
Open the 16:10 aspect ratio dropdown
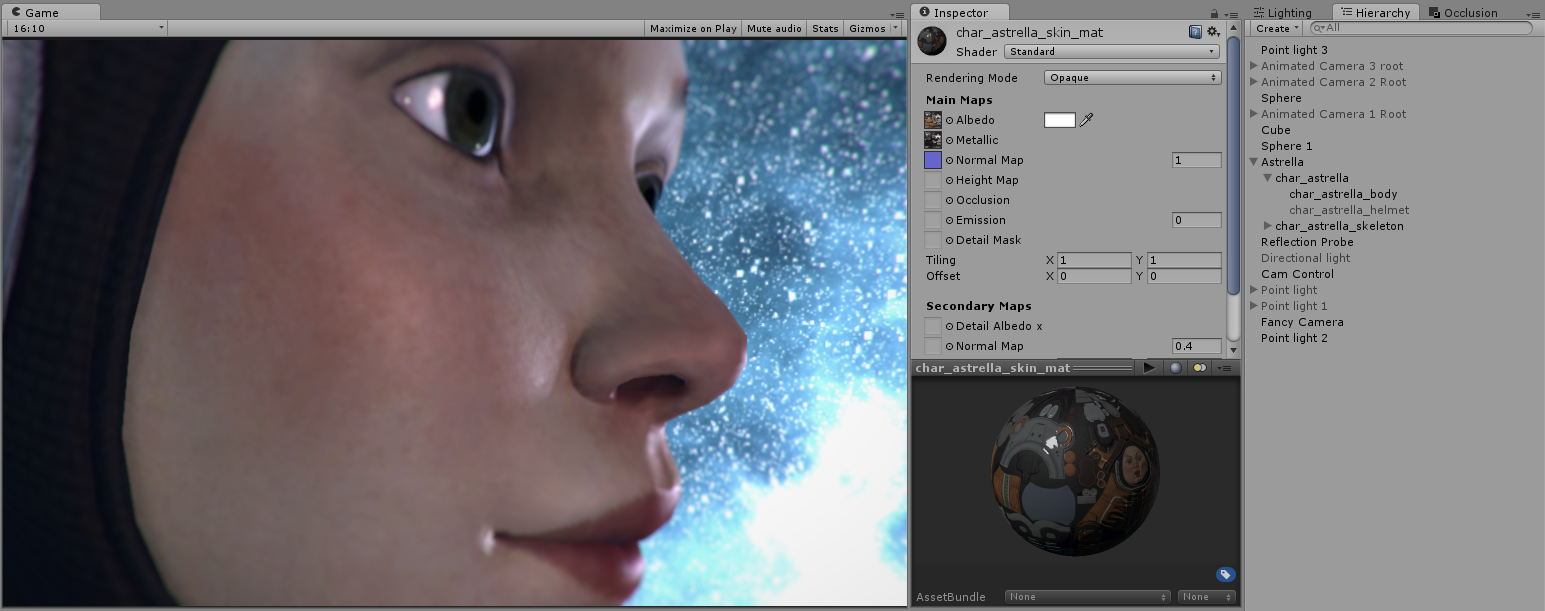click(86, 28)
